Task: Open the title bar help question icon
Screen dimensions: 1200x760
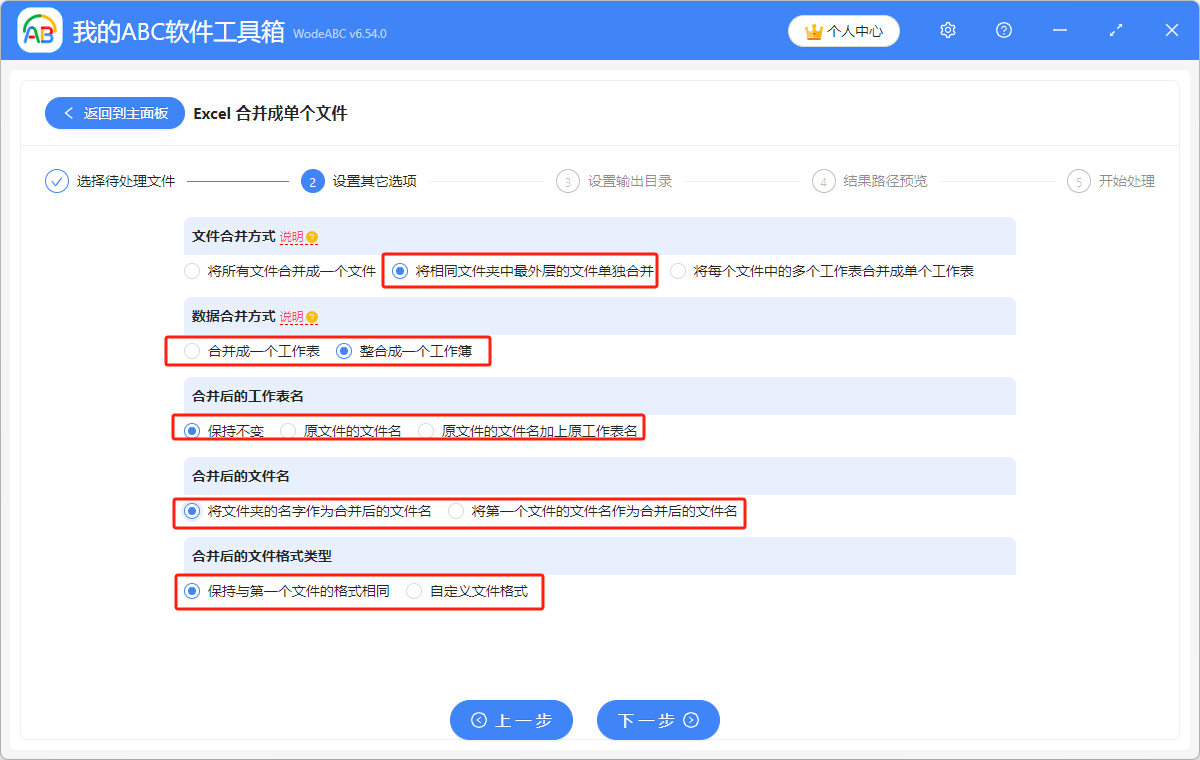Action: pos(1003,30)
